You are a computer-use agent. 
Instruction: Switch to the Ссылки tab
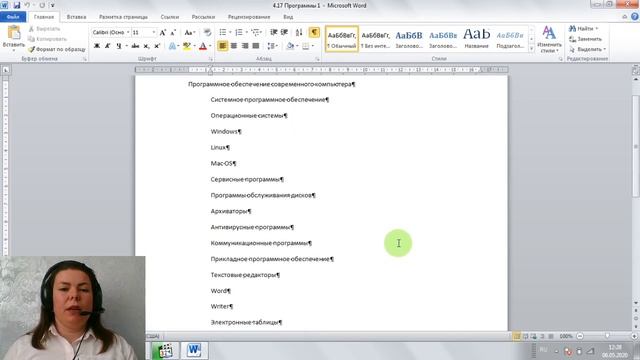[x=170, y=17]
